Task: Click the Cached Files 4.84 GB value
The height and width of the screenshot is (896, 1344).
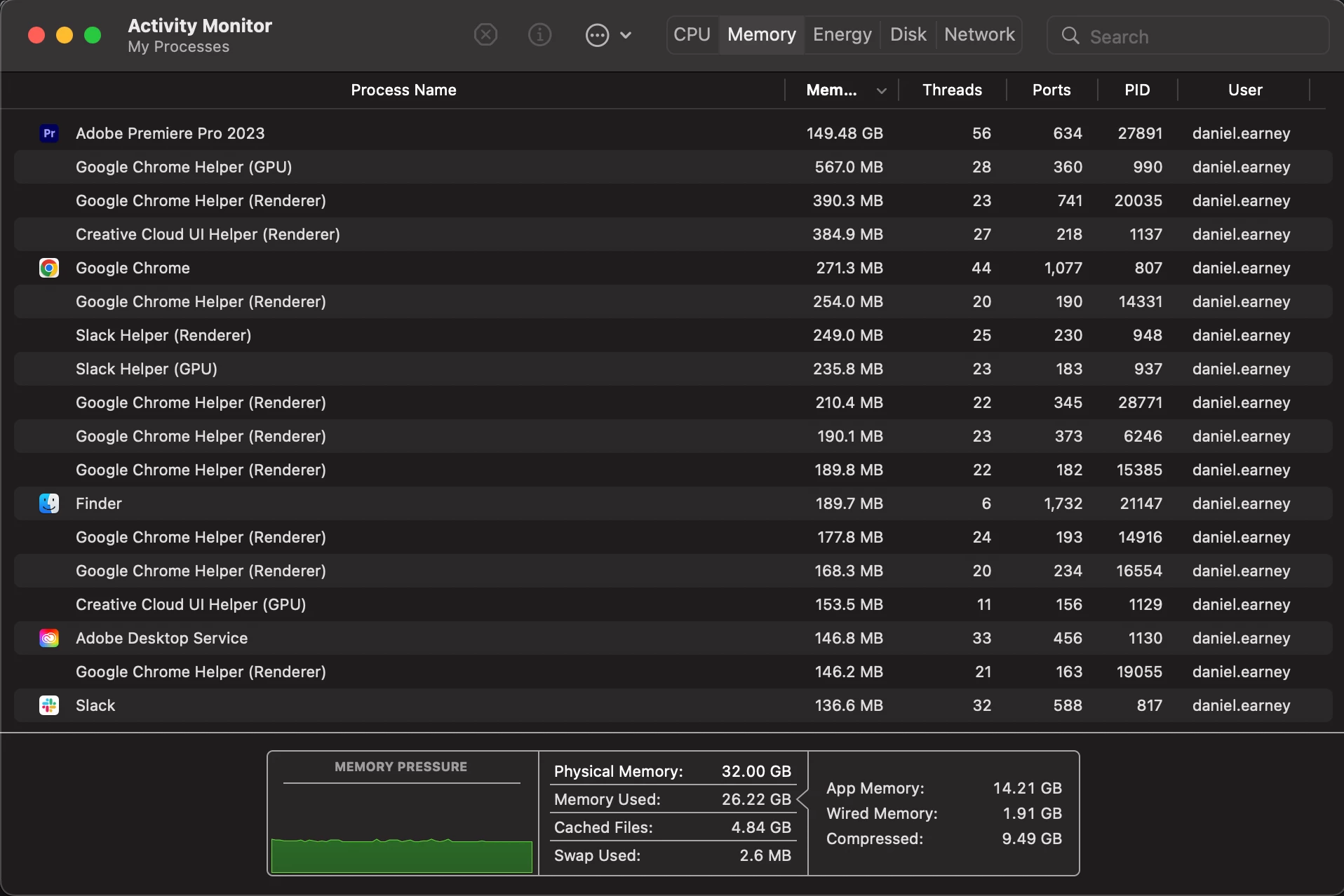Action: coord(761,827)
